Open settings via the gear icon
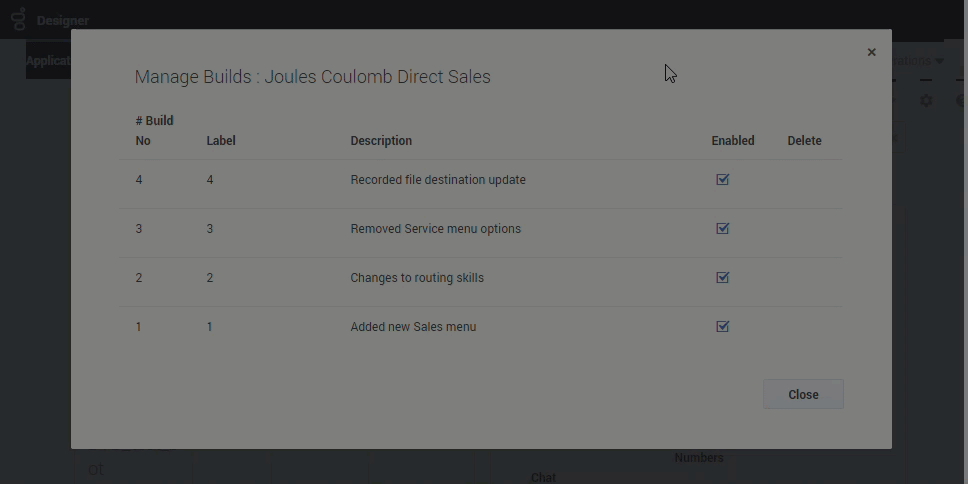 click(x=926, y=101)
